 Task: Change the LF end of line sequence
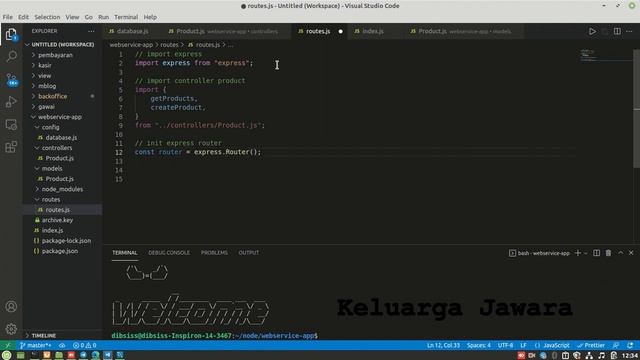point(523,345)
